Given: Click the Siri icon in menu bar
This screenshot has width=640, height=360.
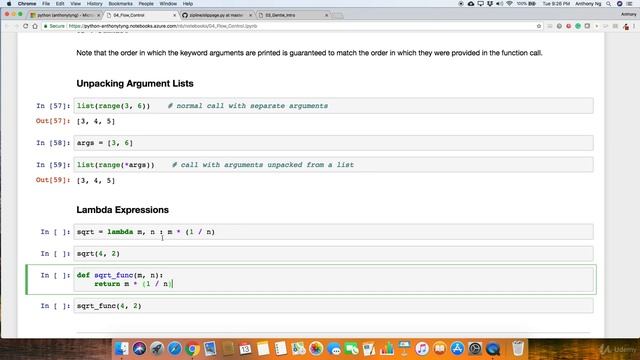Looking at the screenshot, I should pyautogui.click(x=619, y=4).
